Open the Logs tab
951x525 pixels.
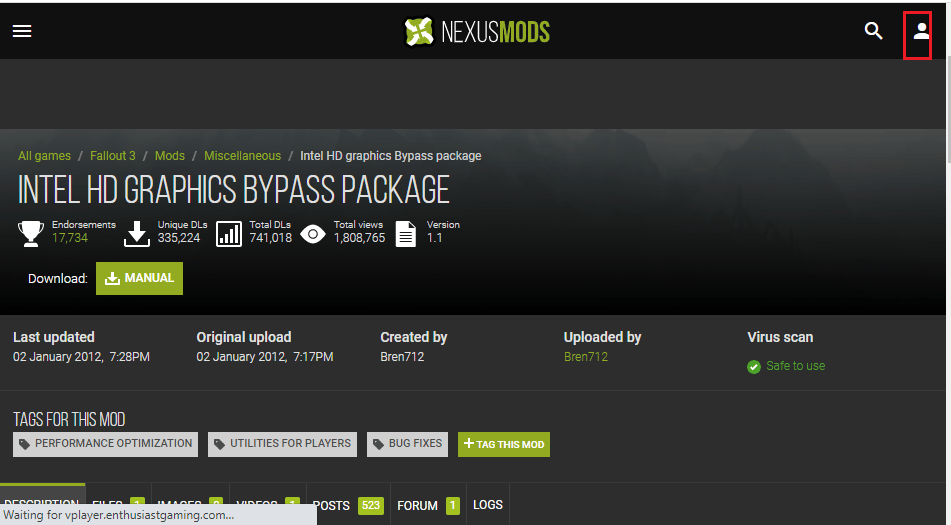[x=488, y=505]
